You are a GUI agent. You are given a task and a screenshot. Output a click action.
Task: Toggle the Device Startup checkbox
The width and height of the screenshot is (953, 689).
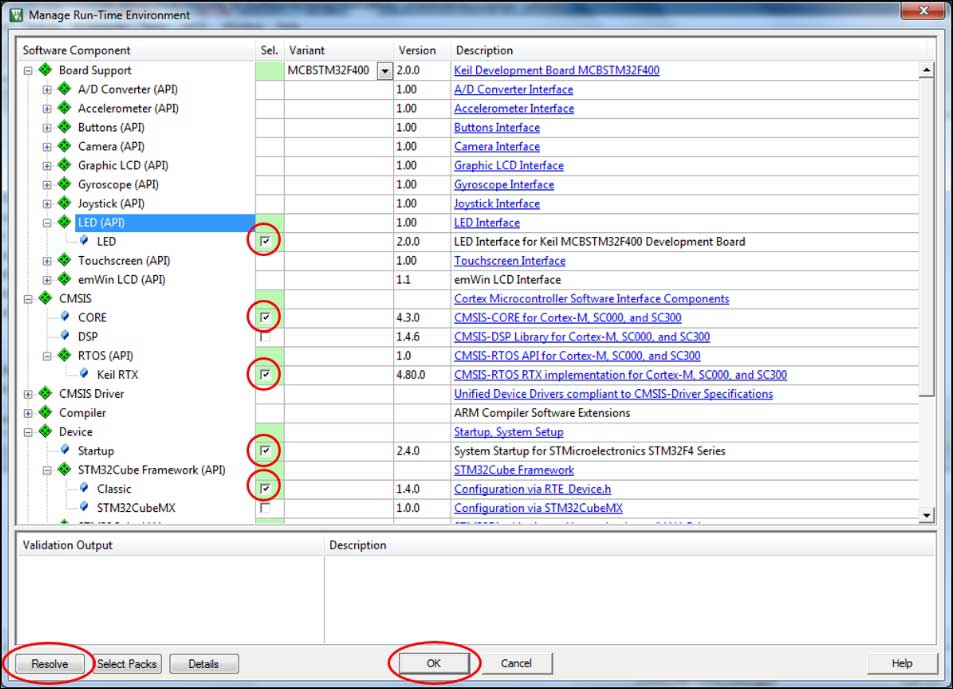tap(265, 450)
